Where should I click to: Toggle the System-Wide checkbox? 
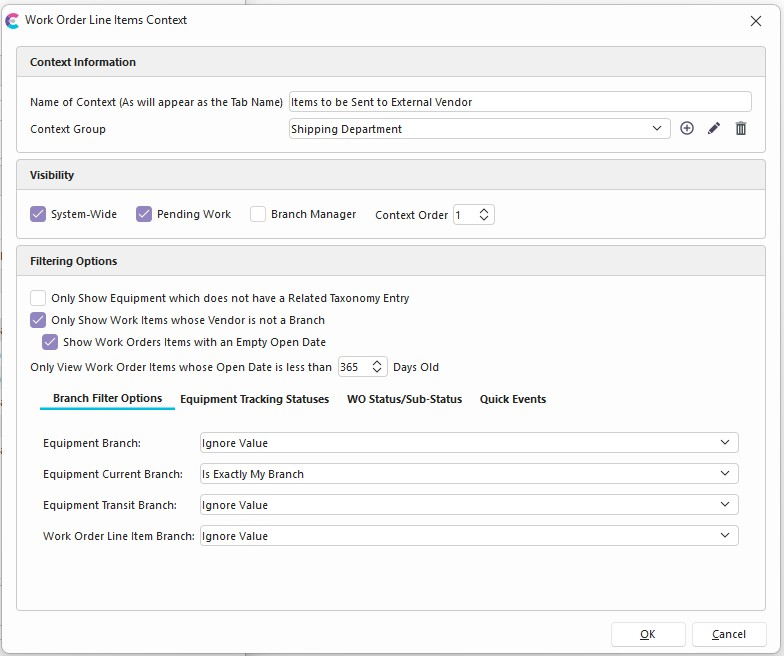(x=38, y=214)
